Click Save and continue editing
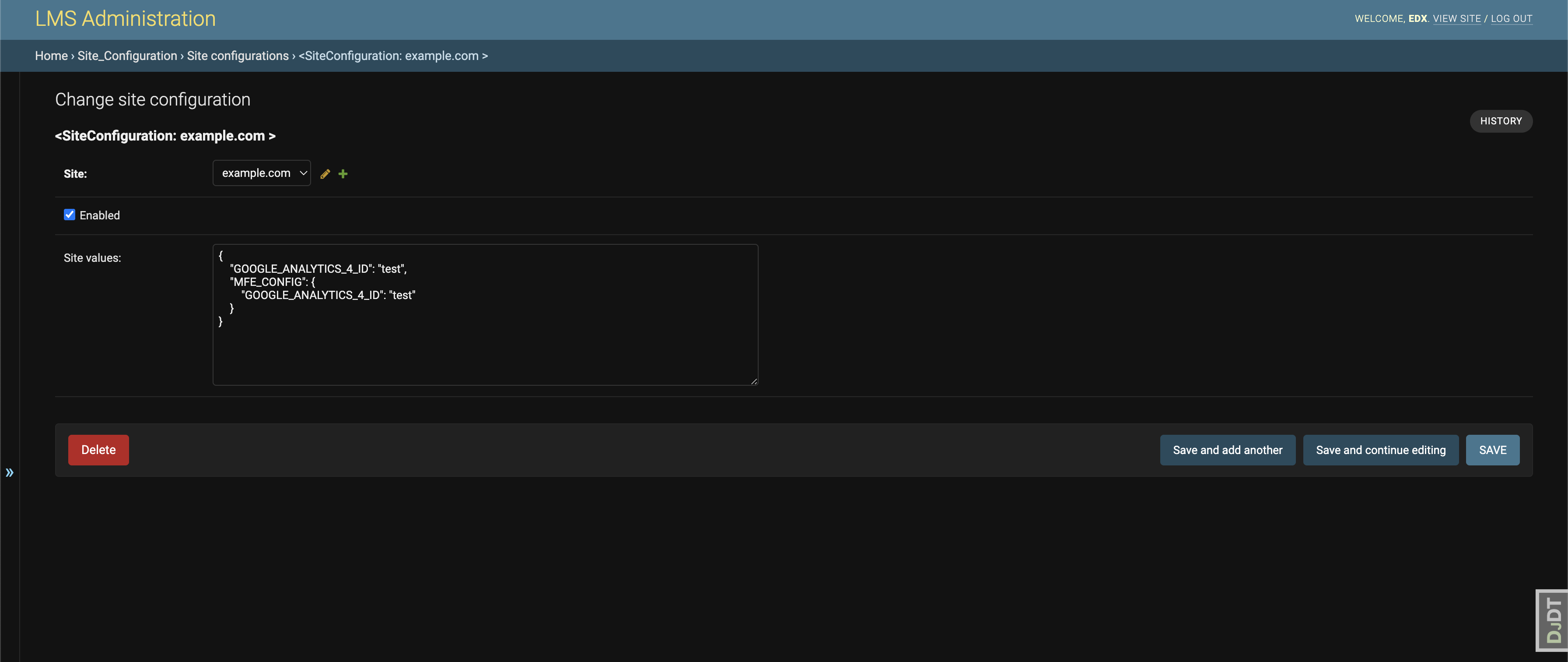Image resolution: width=1568 pixels, height=662 pixels. 1380,450
